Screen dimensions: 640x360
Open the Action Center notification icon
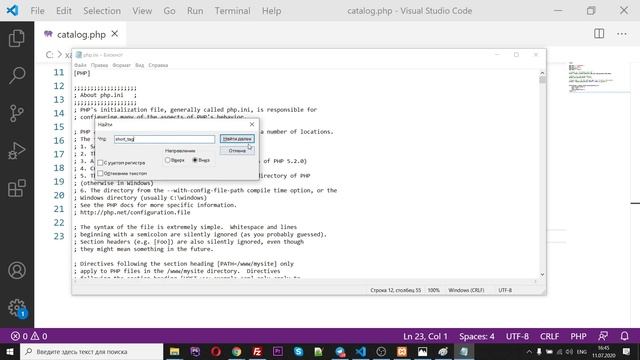(x=627, y=351)
